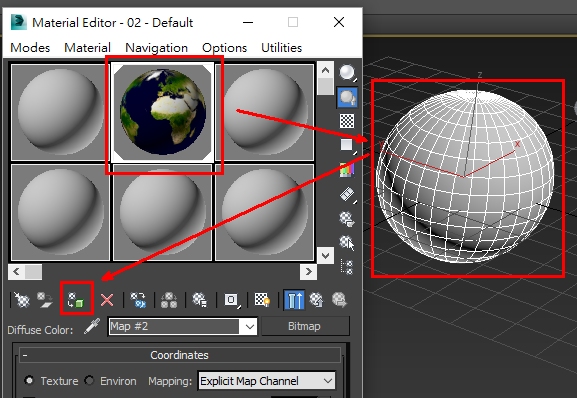Toggle the checkered Background button
This screenshot has width=577, height=398.
347,121
